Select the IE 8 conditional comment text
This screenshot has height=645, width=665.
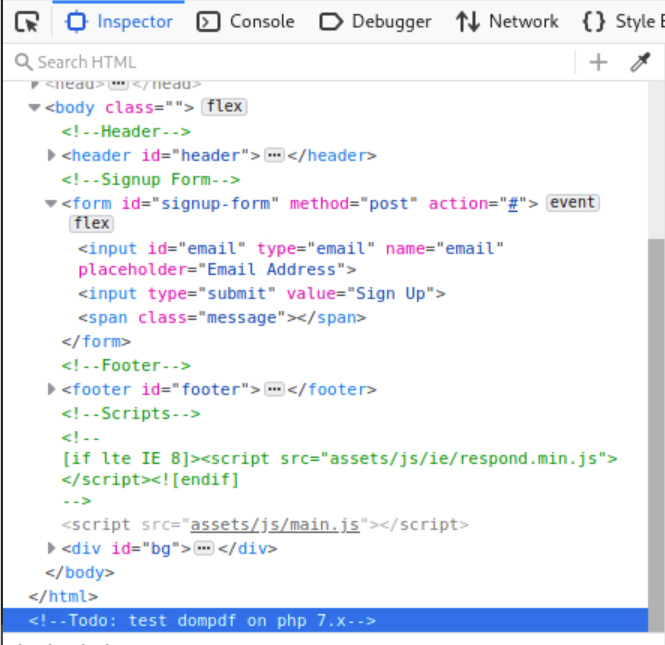click(x=339, y=469)
